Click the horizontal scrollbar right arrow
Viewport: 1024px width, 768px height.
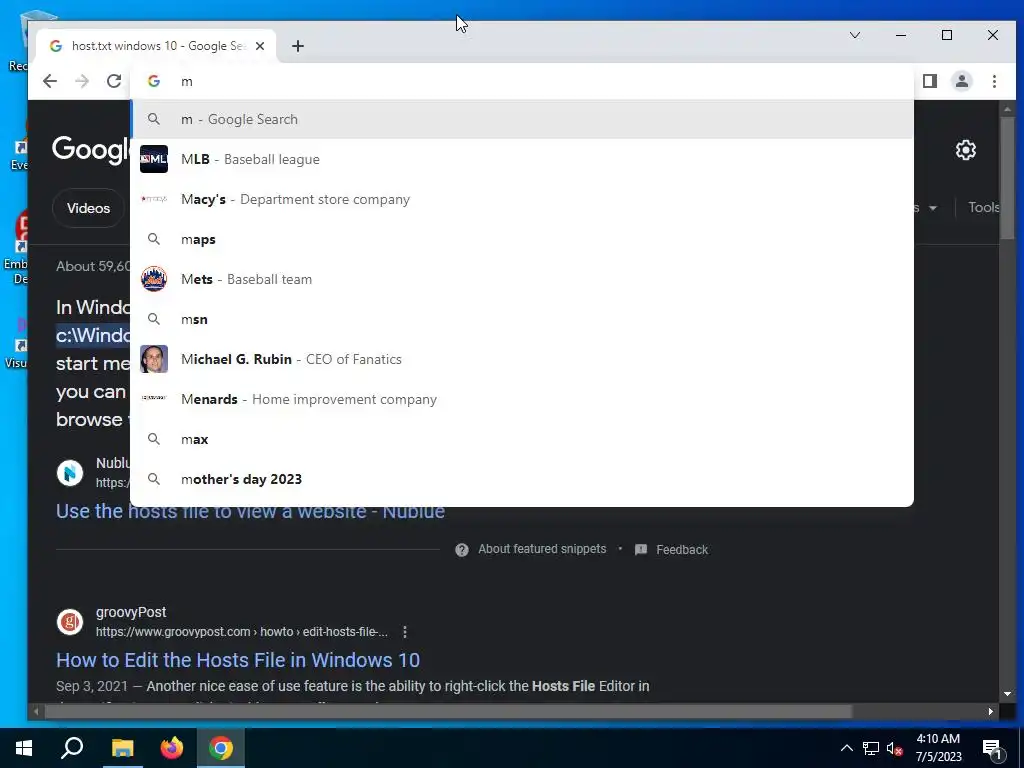pyautogui.click(x=991, y=711)
